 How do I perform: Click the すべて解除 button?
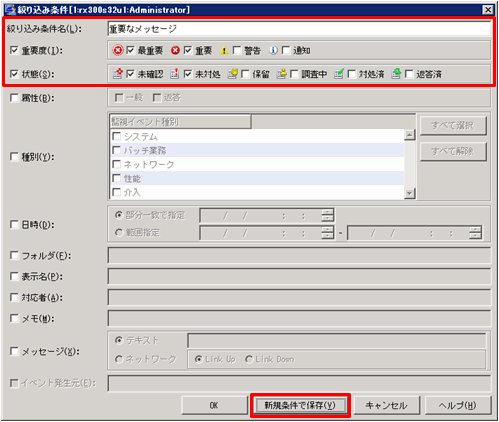453,152
